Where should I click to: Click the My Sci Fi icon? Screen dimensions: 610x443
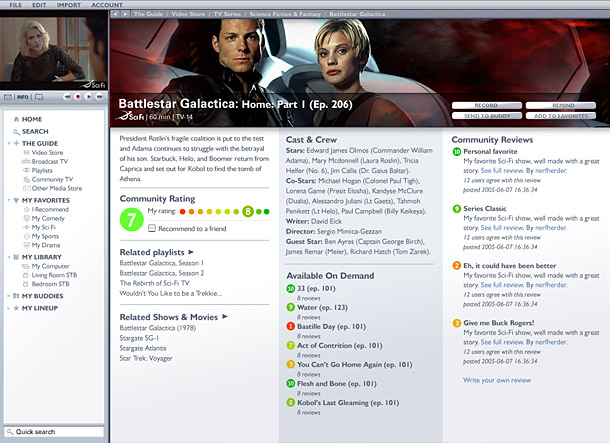click(x=26, y=227)
